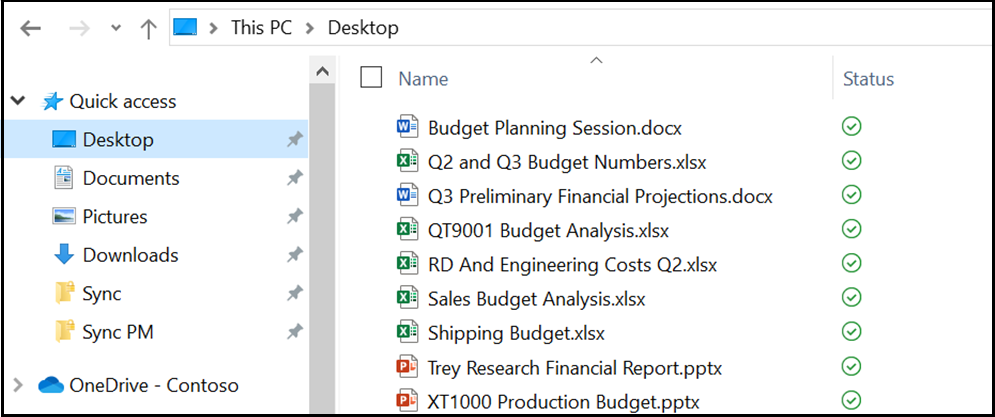Click Desktop in the address bar breadcrumb
This screenshot has width=995, height=417.
click(x=363, y=28)
